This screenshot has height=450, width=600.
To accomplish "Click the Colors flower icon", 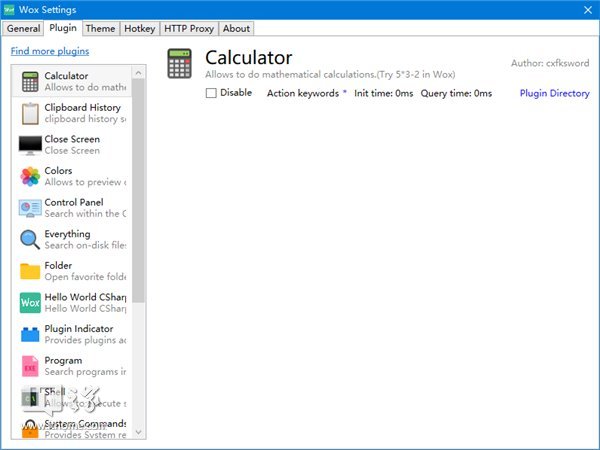I will click(30, 177).
